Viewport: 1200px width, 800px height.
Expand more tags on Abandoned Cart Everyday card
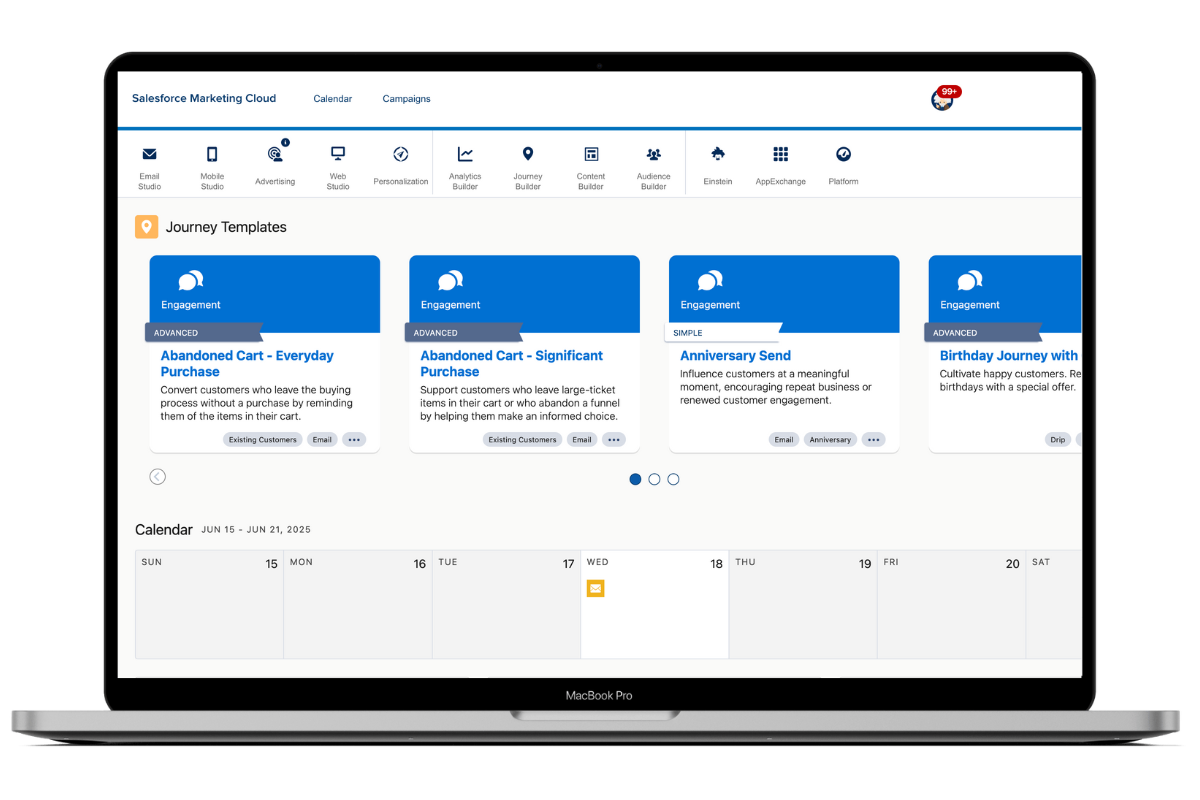[354, 439]
